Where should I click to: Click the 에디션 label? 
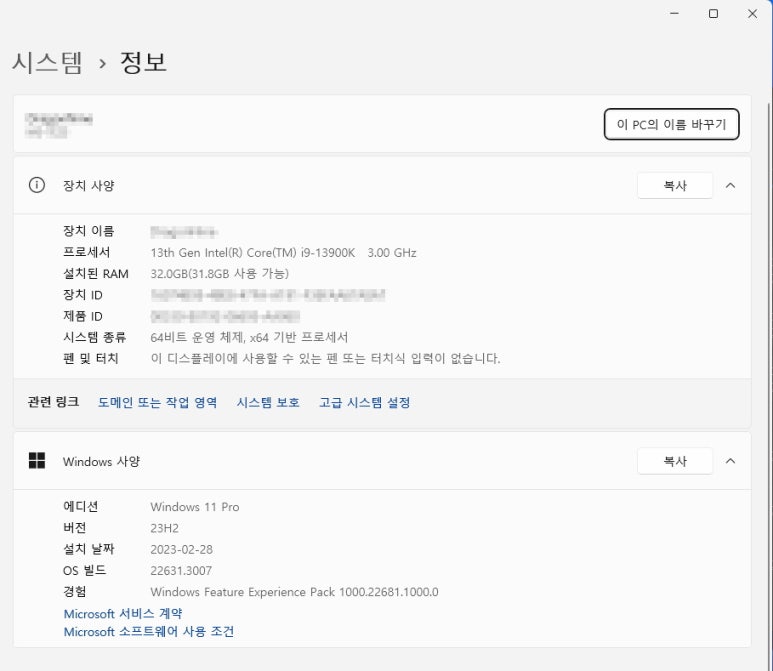point(81,506)
